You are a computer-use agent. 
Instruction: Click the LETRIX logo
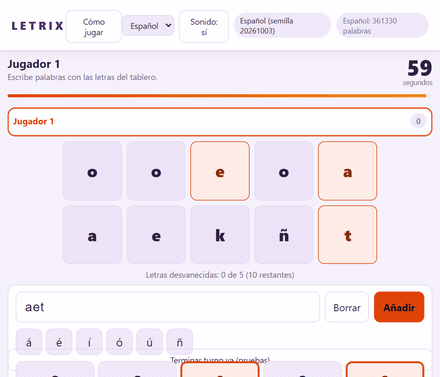[37, 26]
